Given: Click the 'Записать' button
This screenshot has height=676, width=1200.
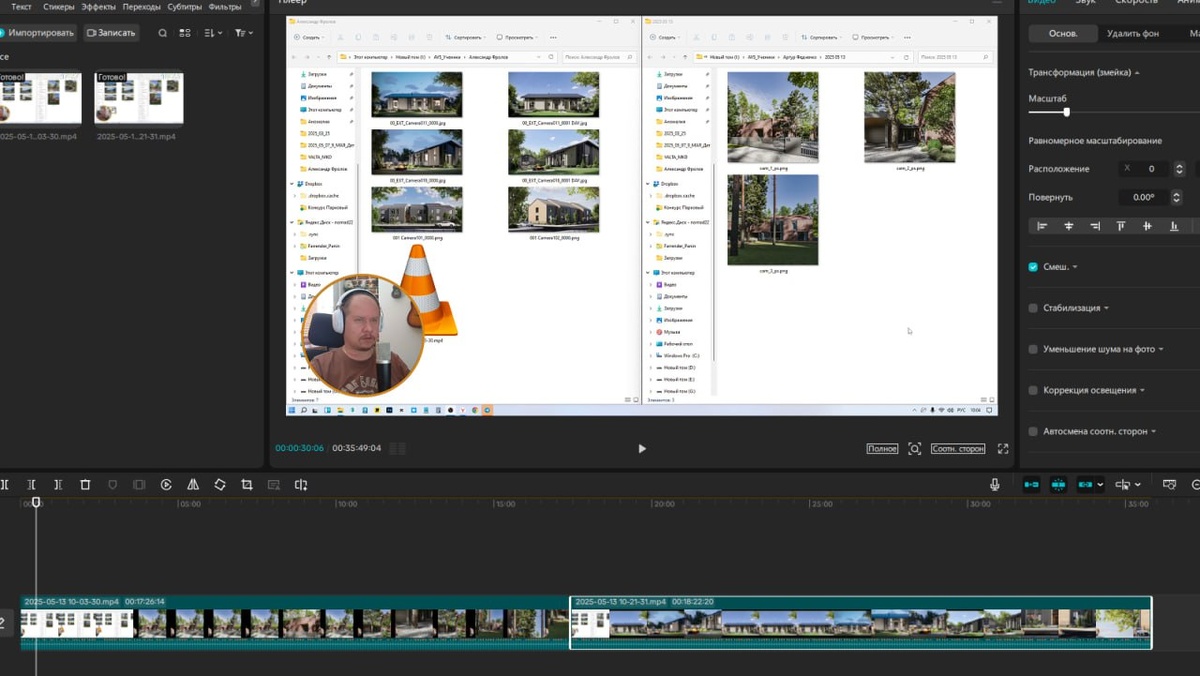Looking at the screenshot, I should tap(111, 33).
